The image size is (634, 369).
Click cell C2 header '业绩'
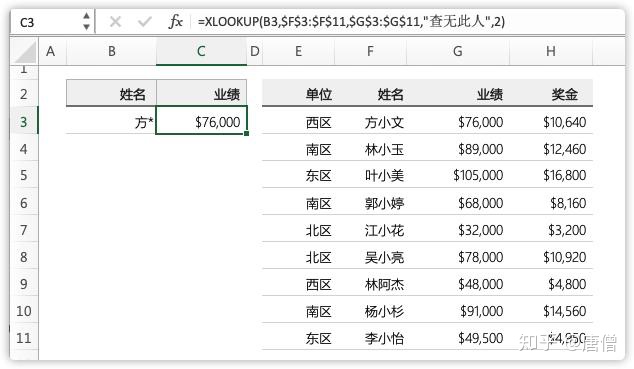(201, 93)
